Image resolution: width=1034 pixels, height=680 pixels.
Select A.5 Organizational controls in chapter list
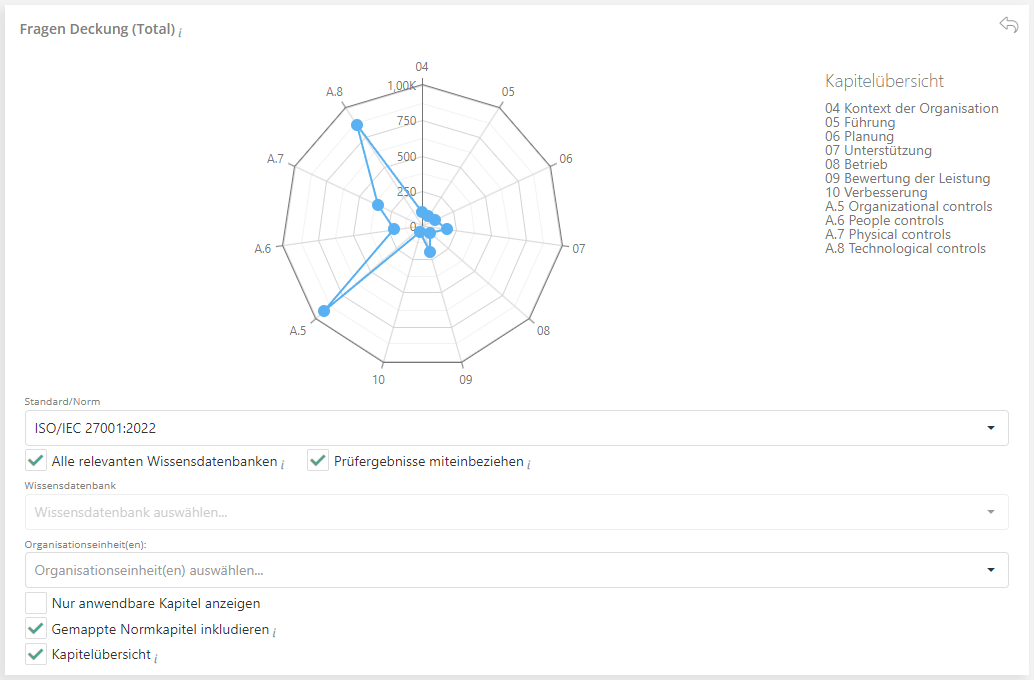click(908, 207)
